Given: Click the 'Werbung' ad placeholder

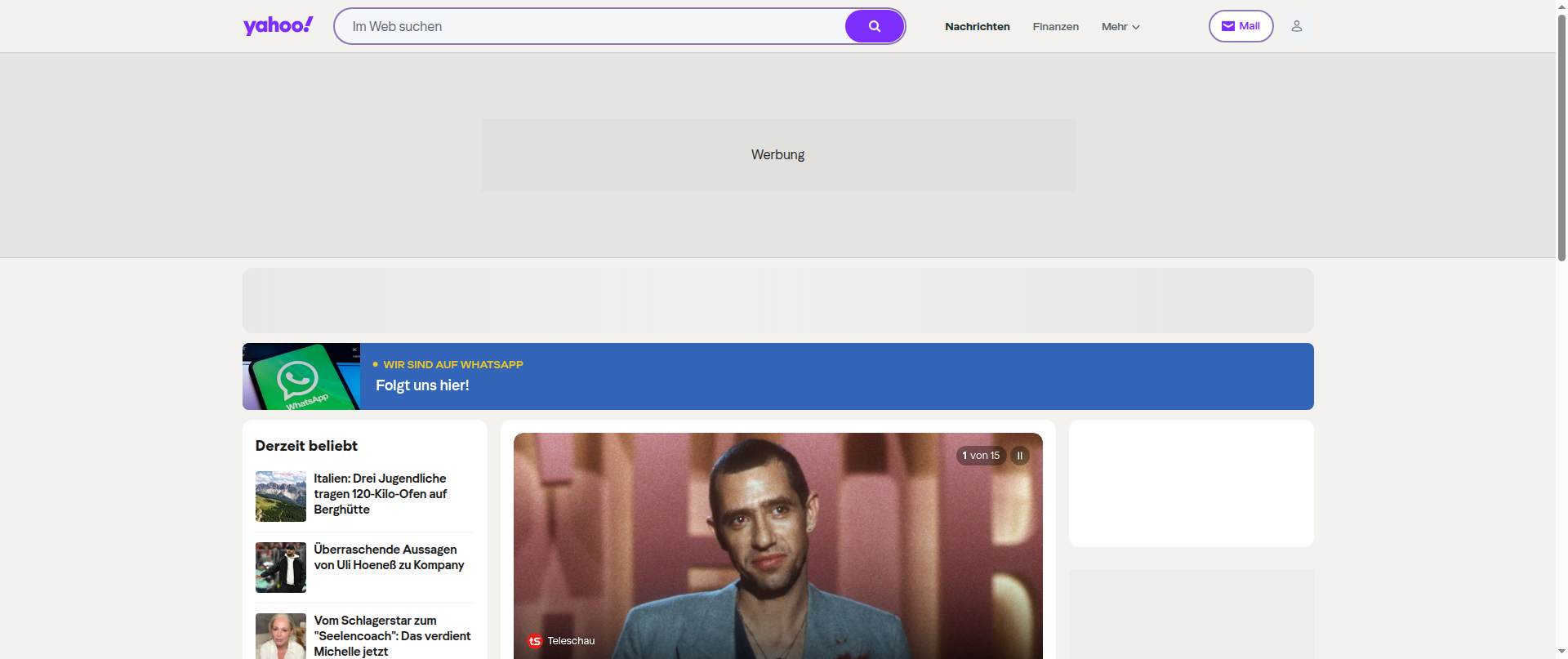Looking at the screenshot, I should 777,155.
